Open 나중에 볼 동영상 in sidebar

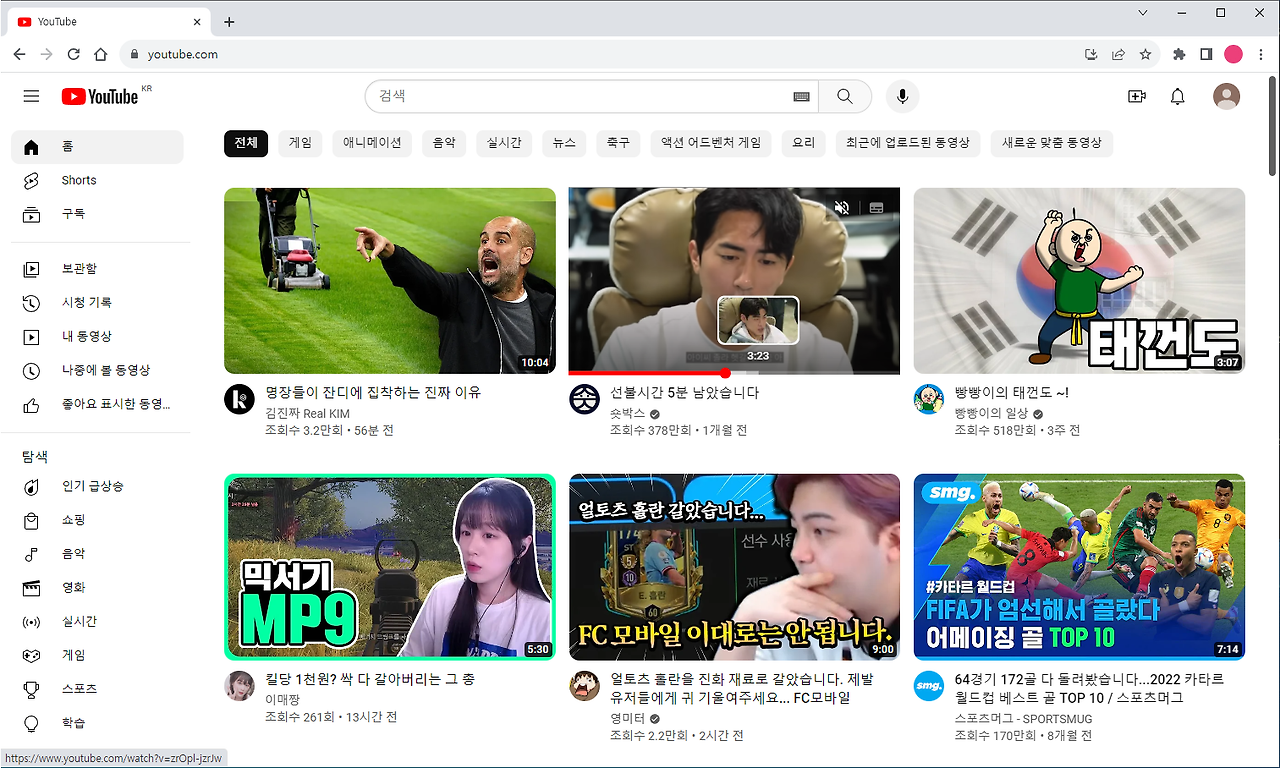pos(97,370)
